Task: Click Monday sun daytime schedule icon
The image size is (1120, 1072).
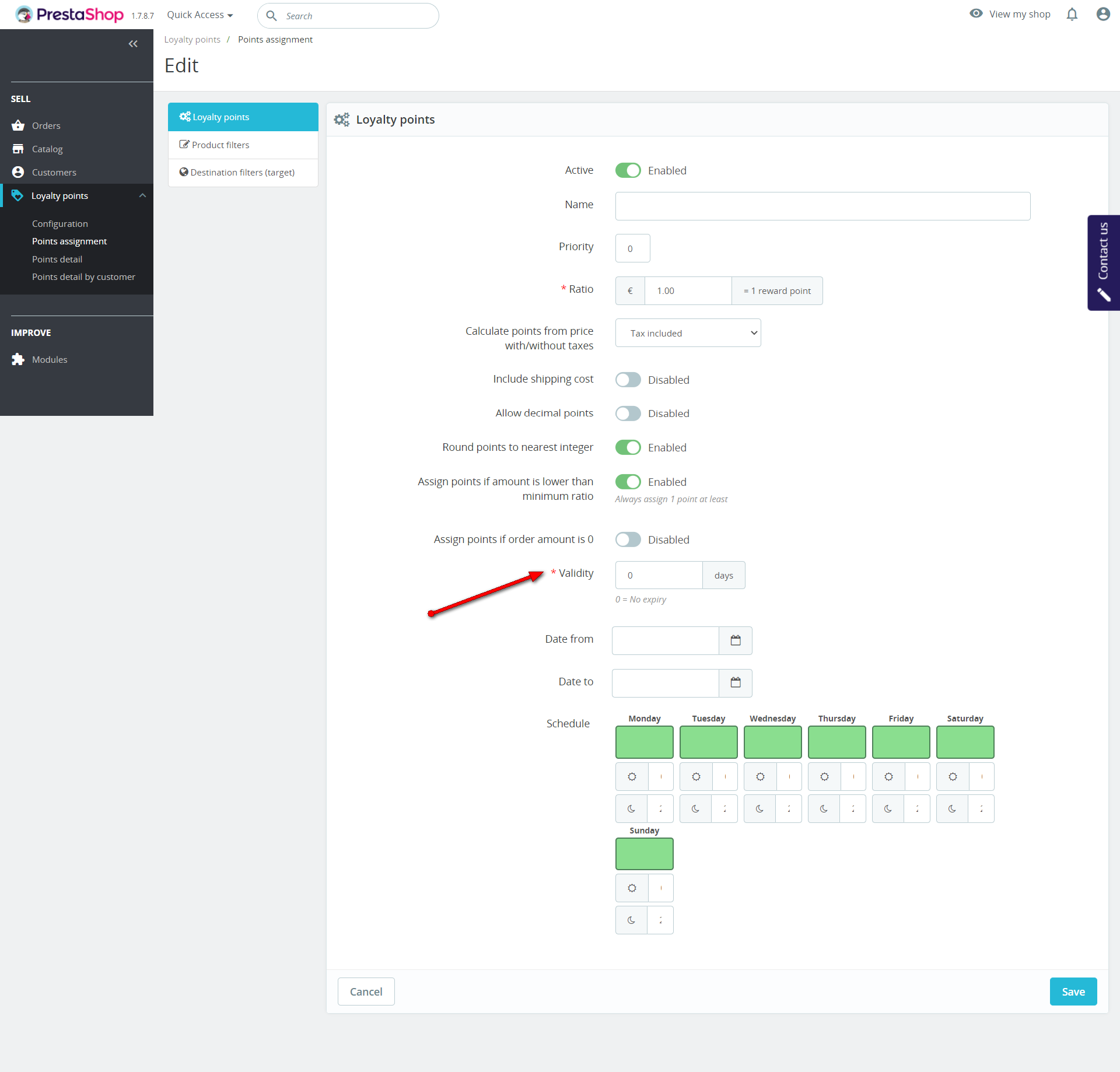Action: (x=632, y=776)
